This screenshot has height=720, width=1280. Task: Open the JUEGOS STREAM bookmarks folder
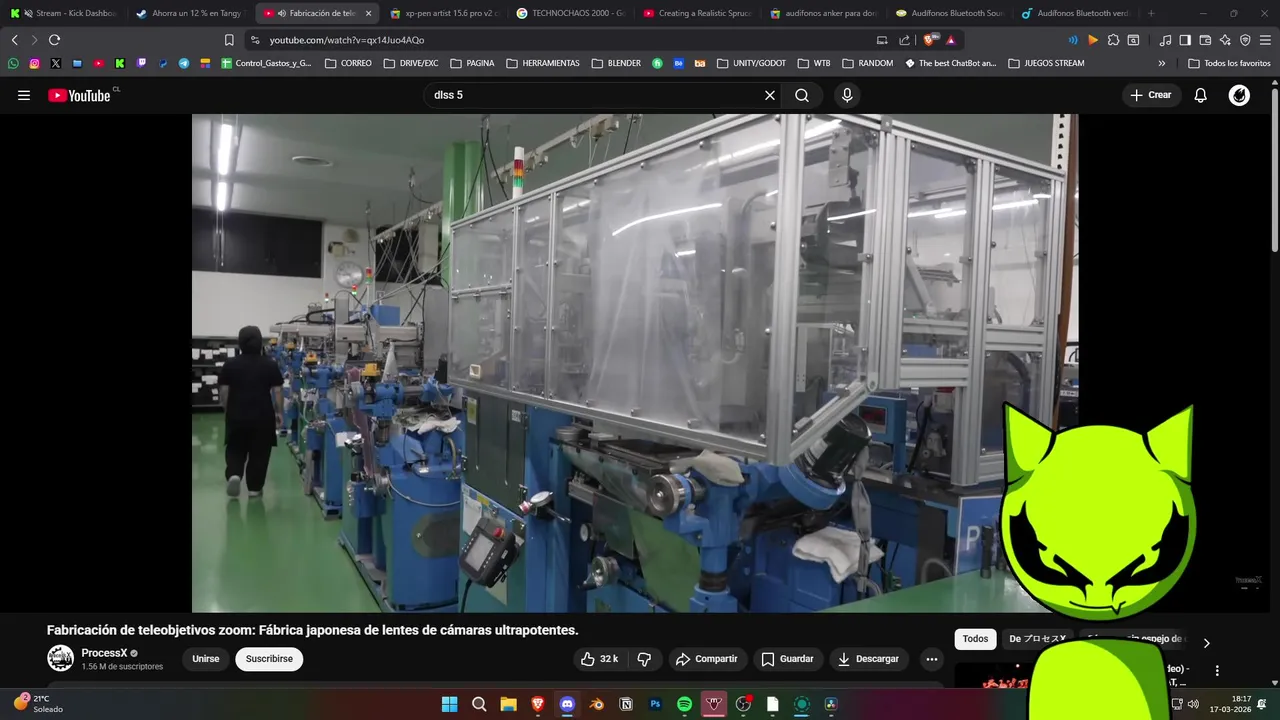coord(1046,63)
